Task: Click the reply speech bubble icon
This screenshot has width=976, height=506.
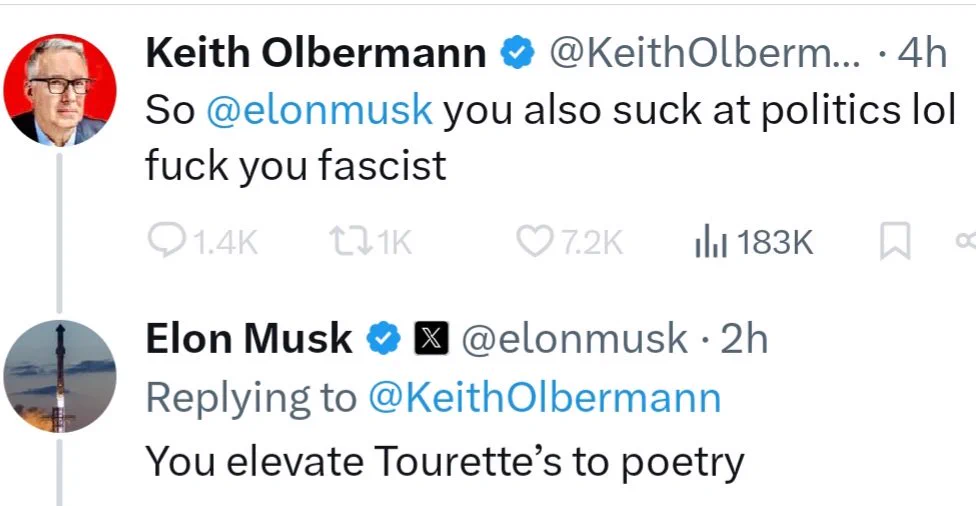Action: [166, 241]
